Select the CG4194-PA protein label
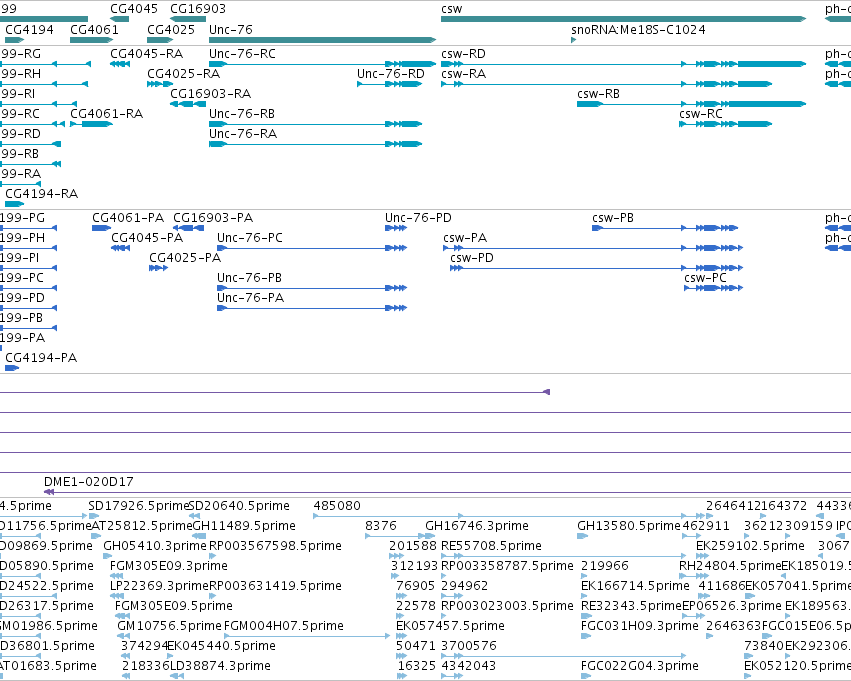 (x=41, y=358)
